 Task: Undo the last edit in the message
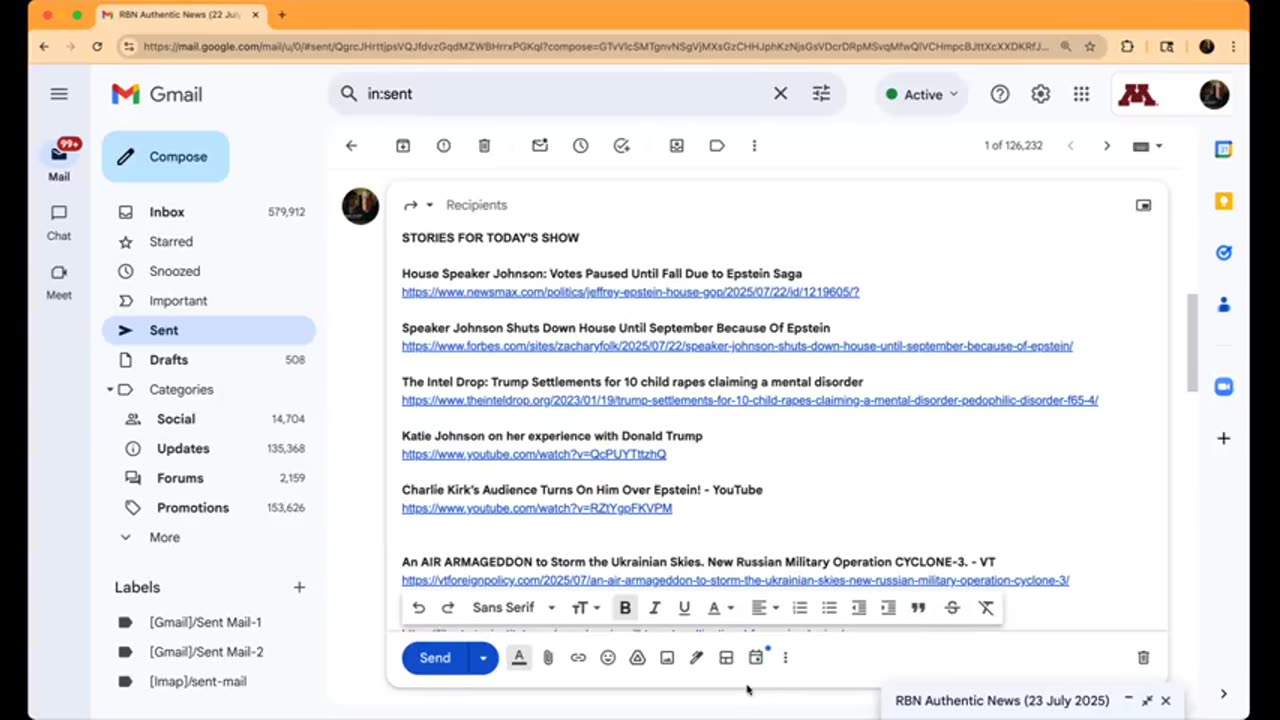coord(419,608)
